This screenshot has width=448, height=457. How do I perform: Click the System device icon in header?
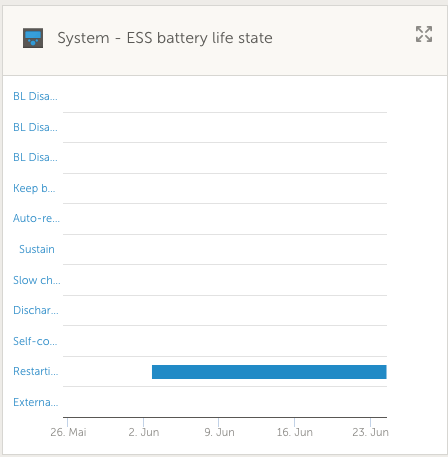[33, 38]
